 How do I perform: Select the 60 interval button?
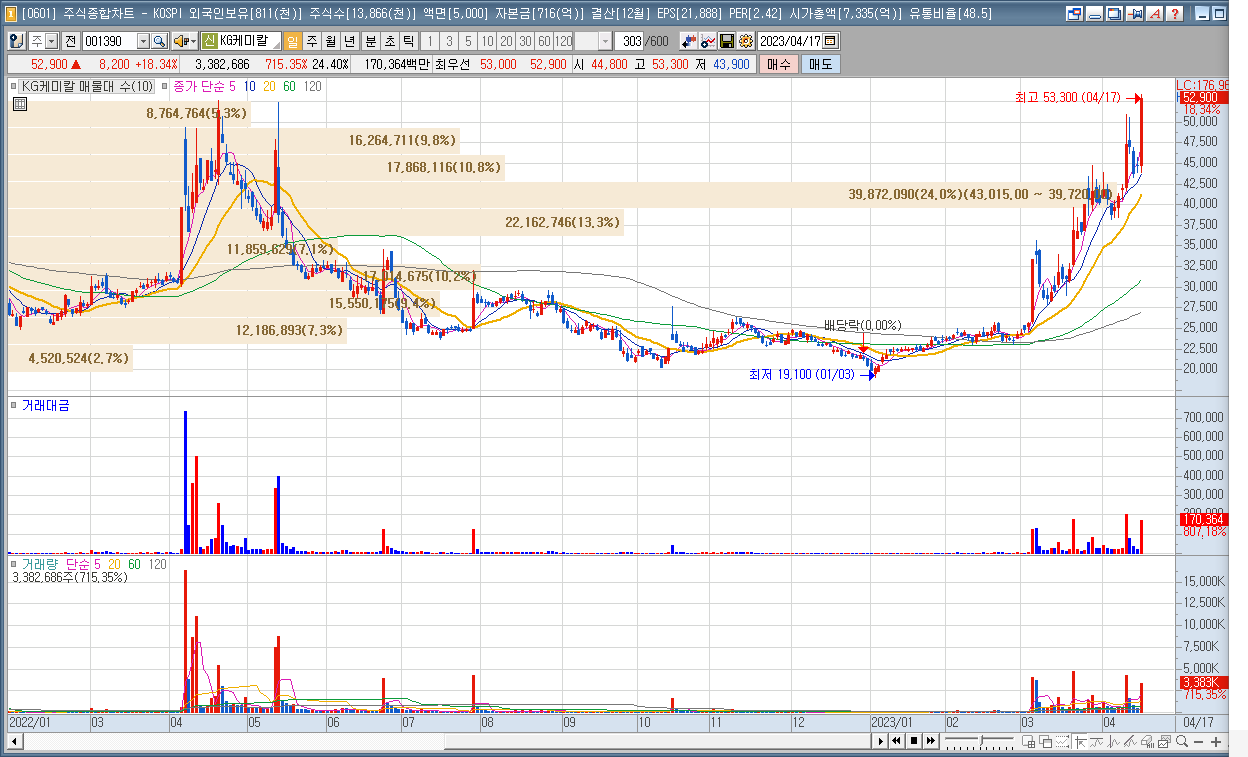[544, 41]
